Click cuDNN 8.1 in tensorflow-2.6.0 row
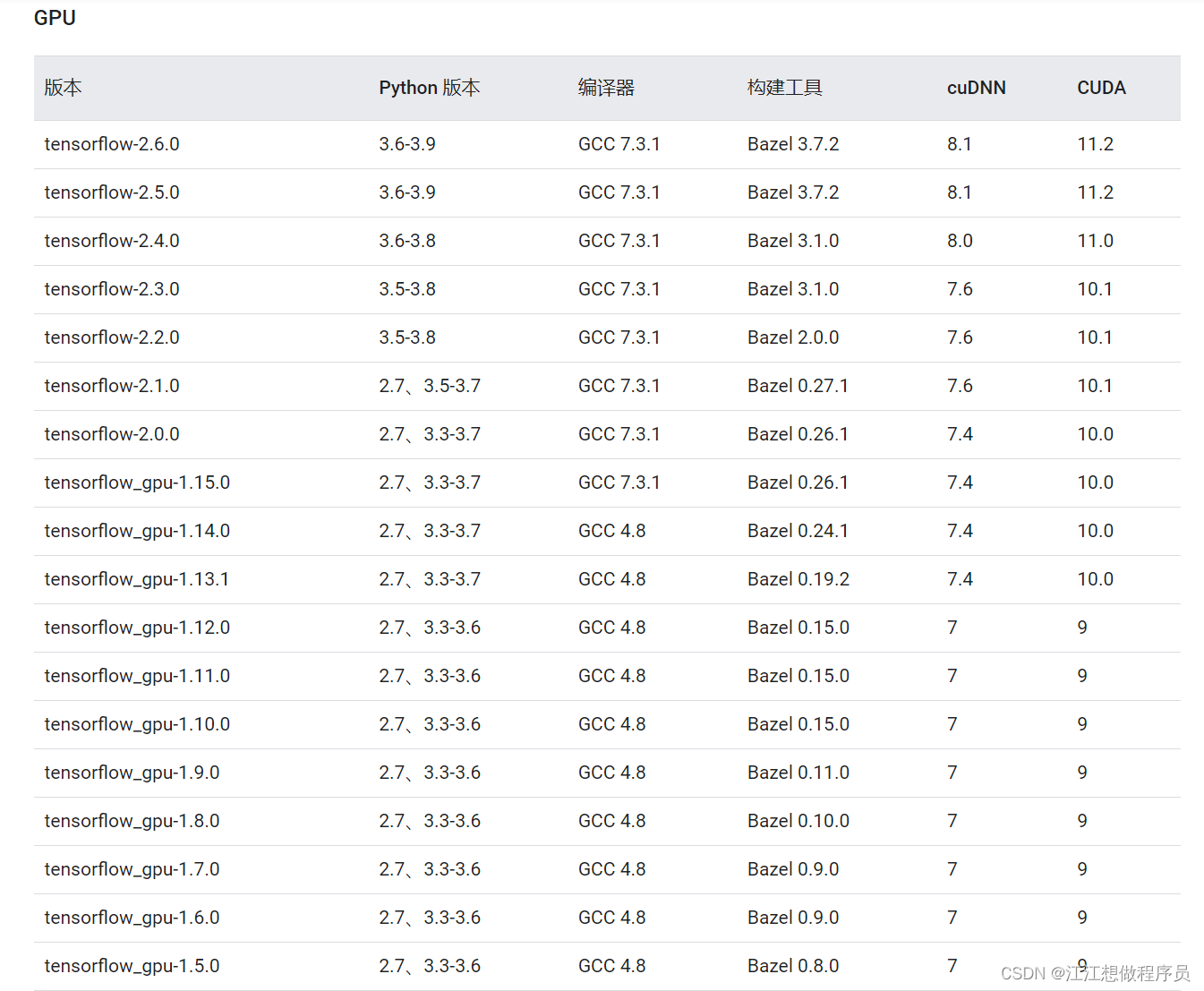 coord(960,144)
